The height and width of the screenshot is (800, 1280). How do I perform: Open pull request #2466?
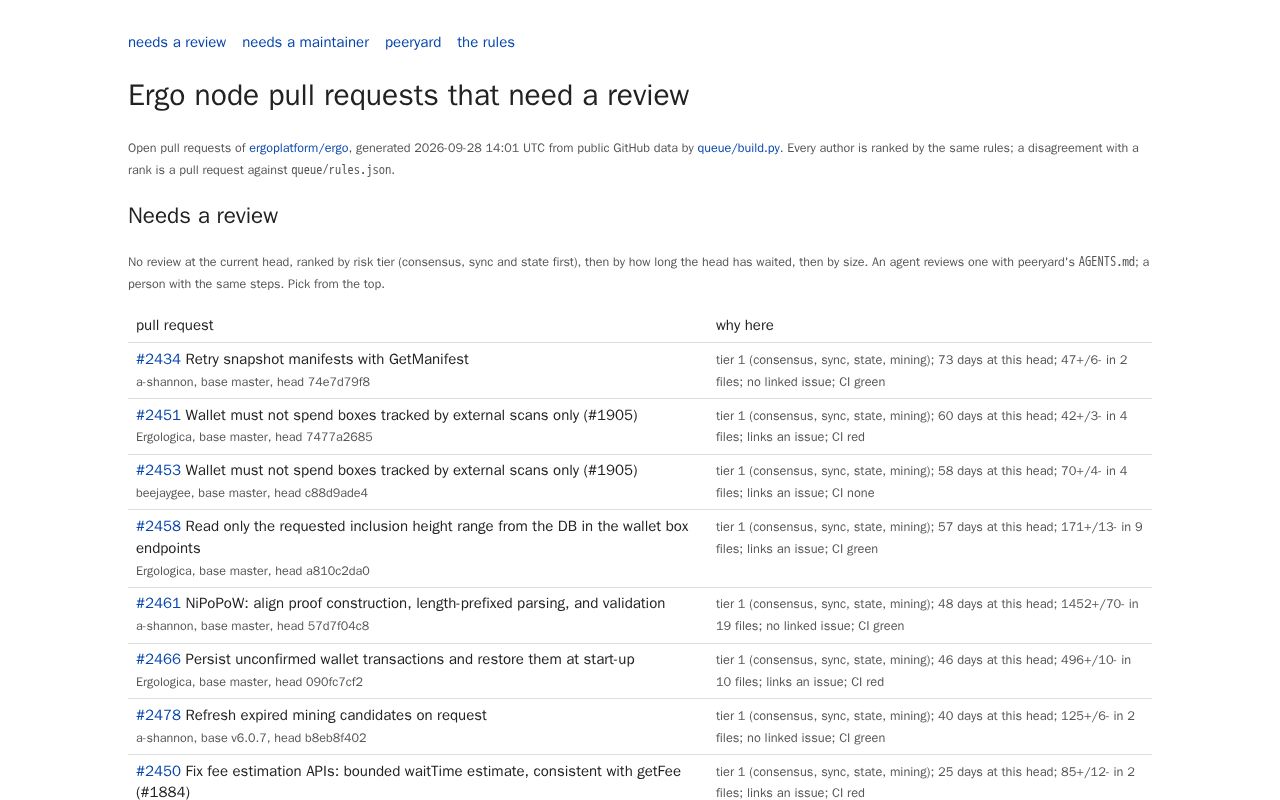point(158,659)
